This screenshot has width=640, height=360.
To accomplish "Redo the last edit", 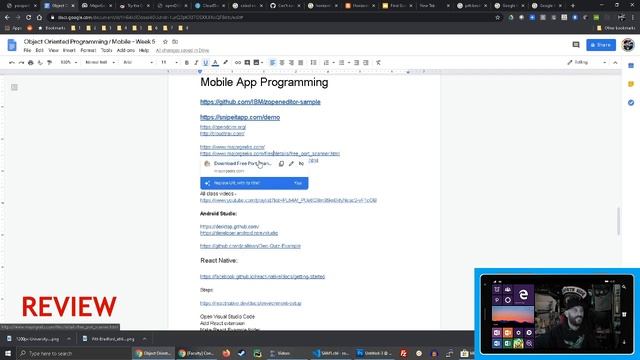I will 21,62.
